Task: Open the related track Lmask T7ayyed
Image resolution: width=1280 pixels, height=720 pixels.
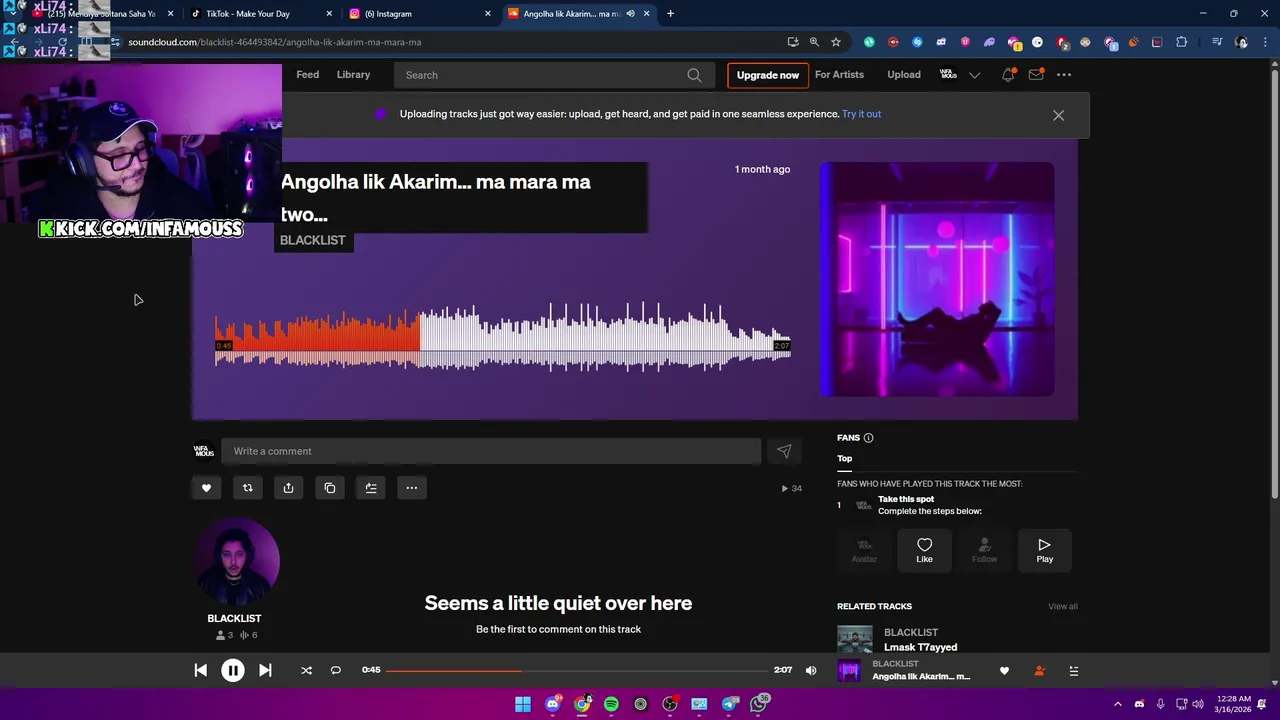Action: (920, 647)
